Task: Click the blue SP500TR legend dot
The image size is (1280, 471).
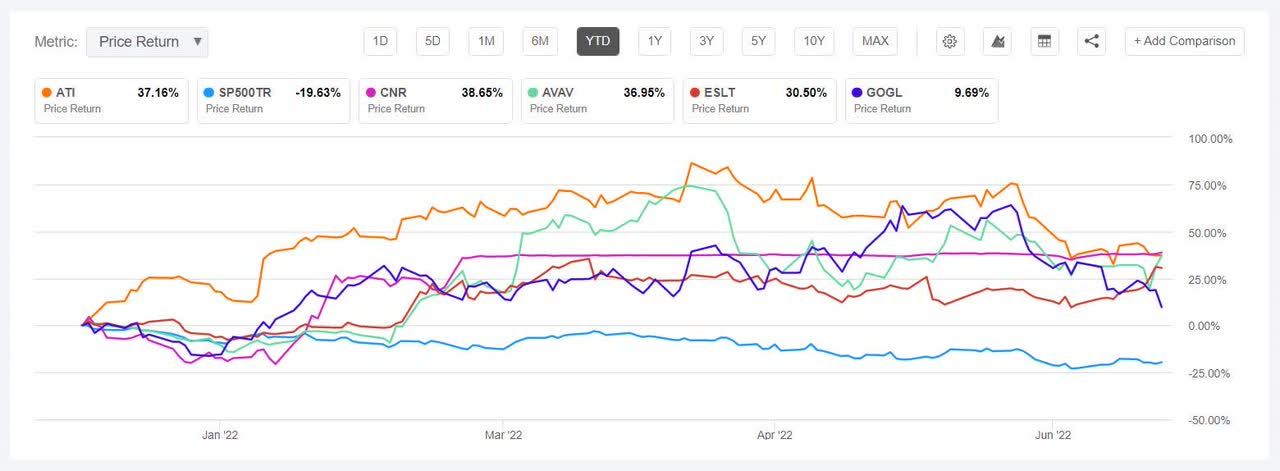Action: 209,93
